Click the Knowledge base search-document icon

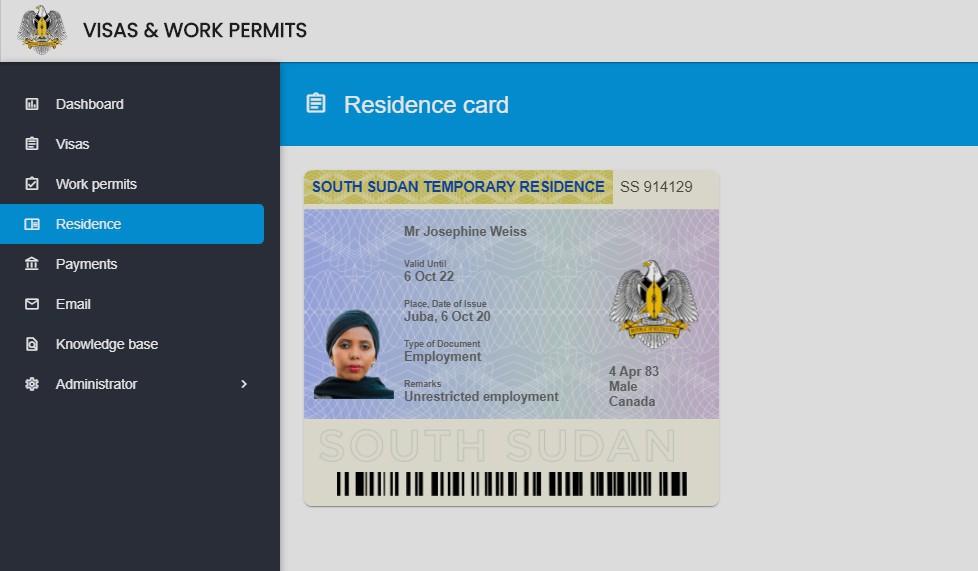32,344
